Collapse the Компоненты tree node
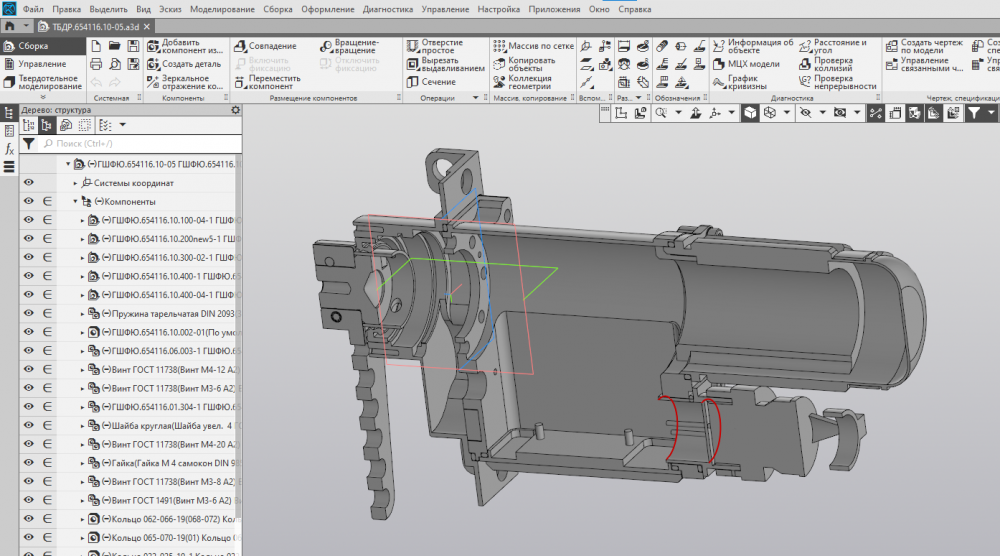 coord(76,201)
